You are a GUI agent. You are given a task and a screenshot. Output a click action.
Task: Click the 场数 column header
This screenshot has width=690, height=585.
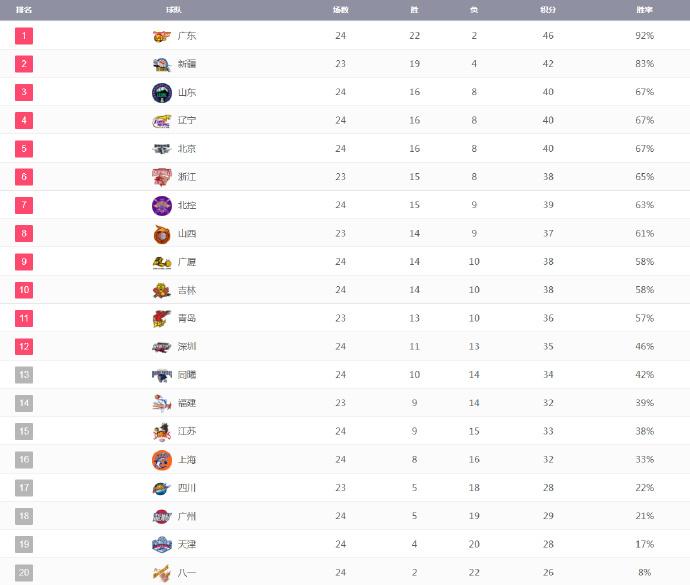(340, 9)
